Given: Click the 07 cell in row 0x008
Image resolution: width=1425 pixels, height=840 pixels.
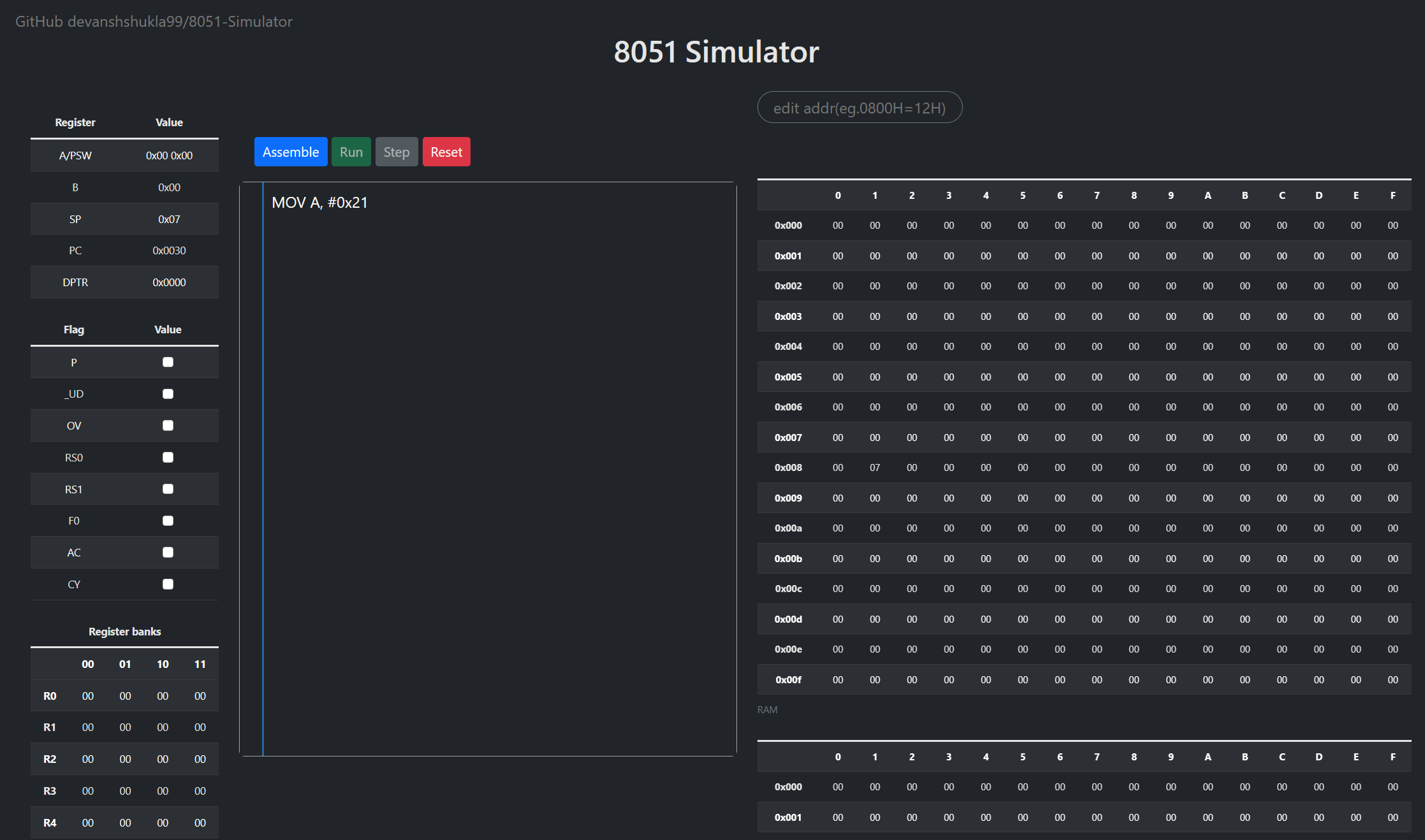Looking at the screenshot, I should coord(875,468).
